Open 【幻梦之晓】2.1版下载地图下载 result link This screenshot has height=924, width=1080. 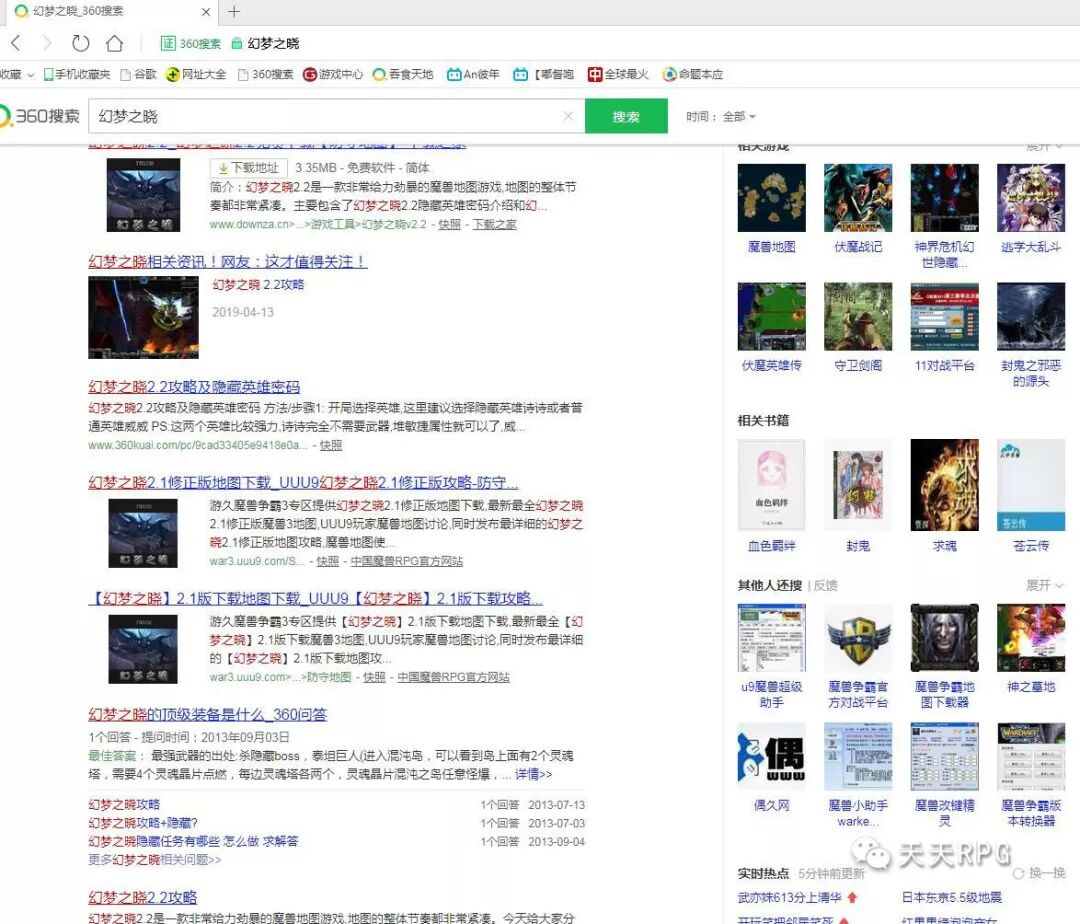click(x=315, y=598)
